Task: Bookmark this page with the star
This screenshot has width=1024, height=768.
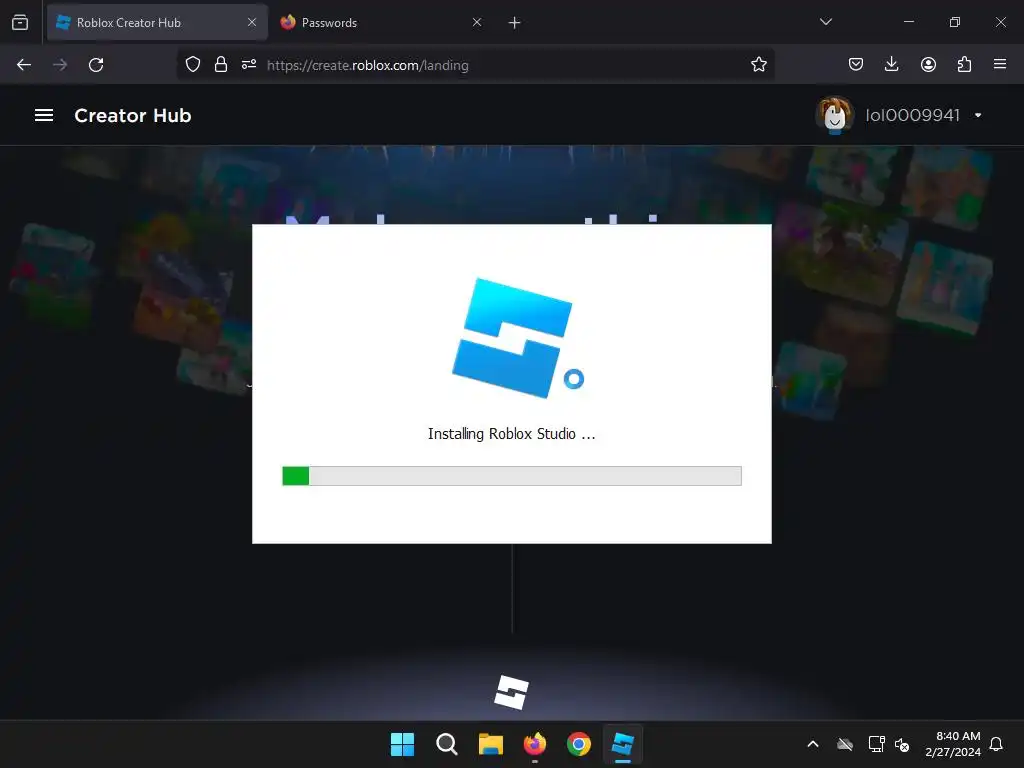Action: pos(758,65)
